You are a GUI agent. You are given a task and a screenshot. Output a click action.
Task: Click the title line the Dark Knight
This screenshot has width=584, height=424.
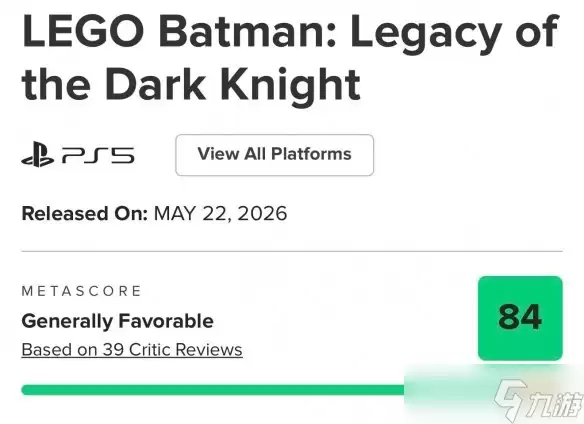pos(191,85)
